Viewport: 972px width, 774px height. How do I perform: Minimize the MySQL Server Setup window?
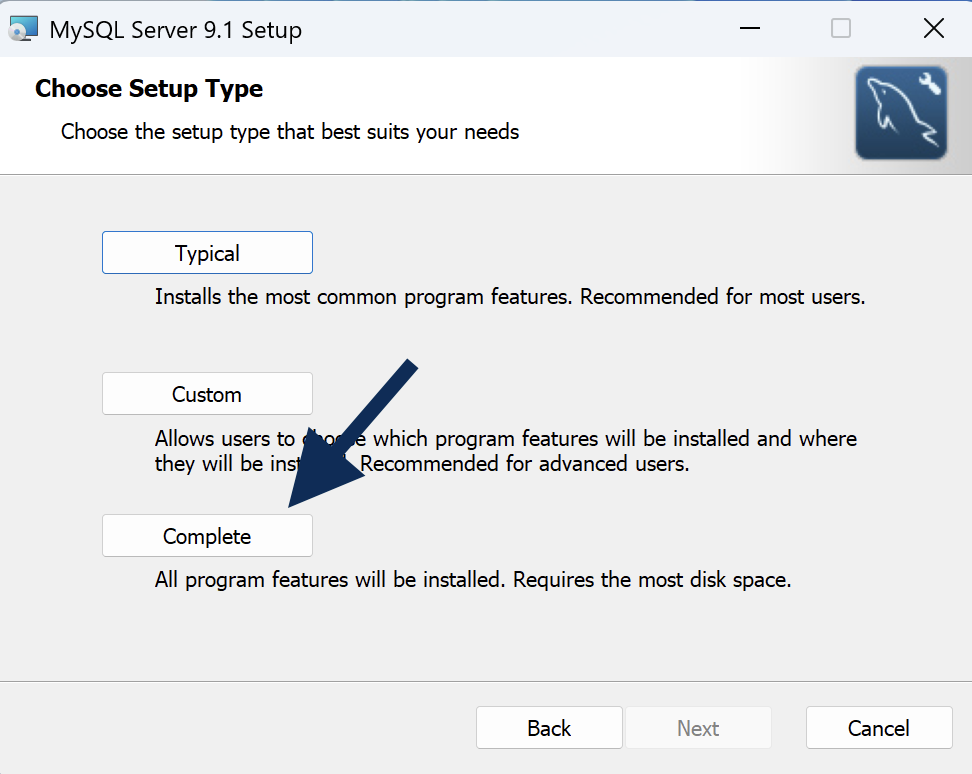(749, 29)
